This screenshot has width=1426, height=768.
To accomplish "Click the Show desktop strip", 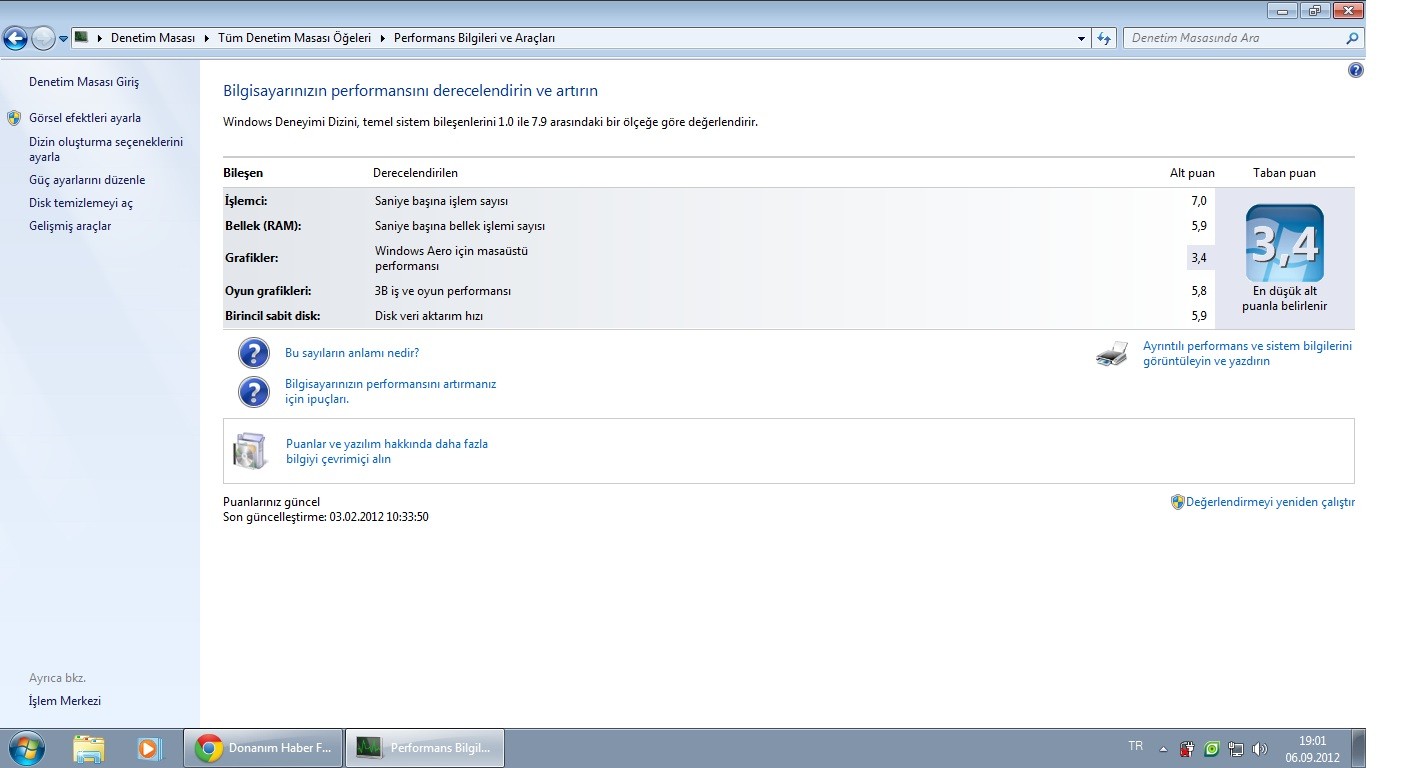I will (x=1358, y=748).
